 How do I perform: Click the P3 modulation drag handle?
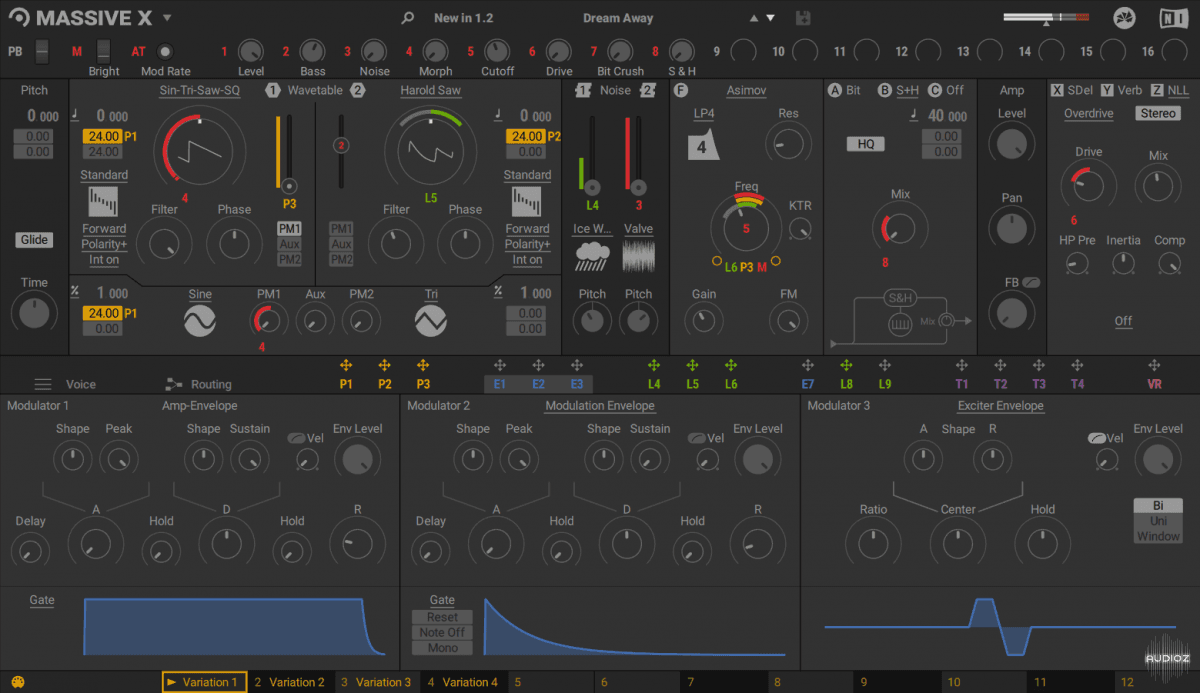coord(423,366)
